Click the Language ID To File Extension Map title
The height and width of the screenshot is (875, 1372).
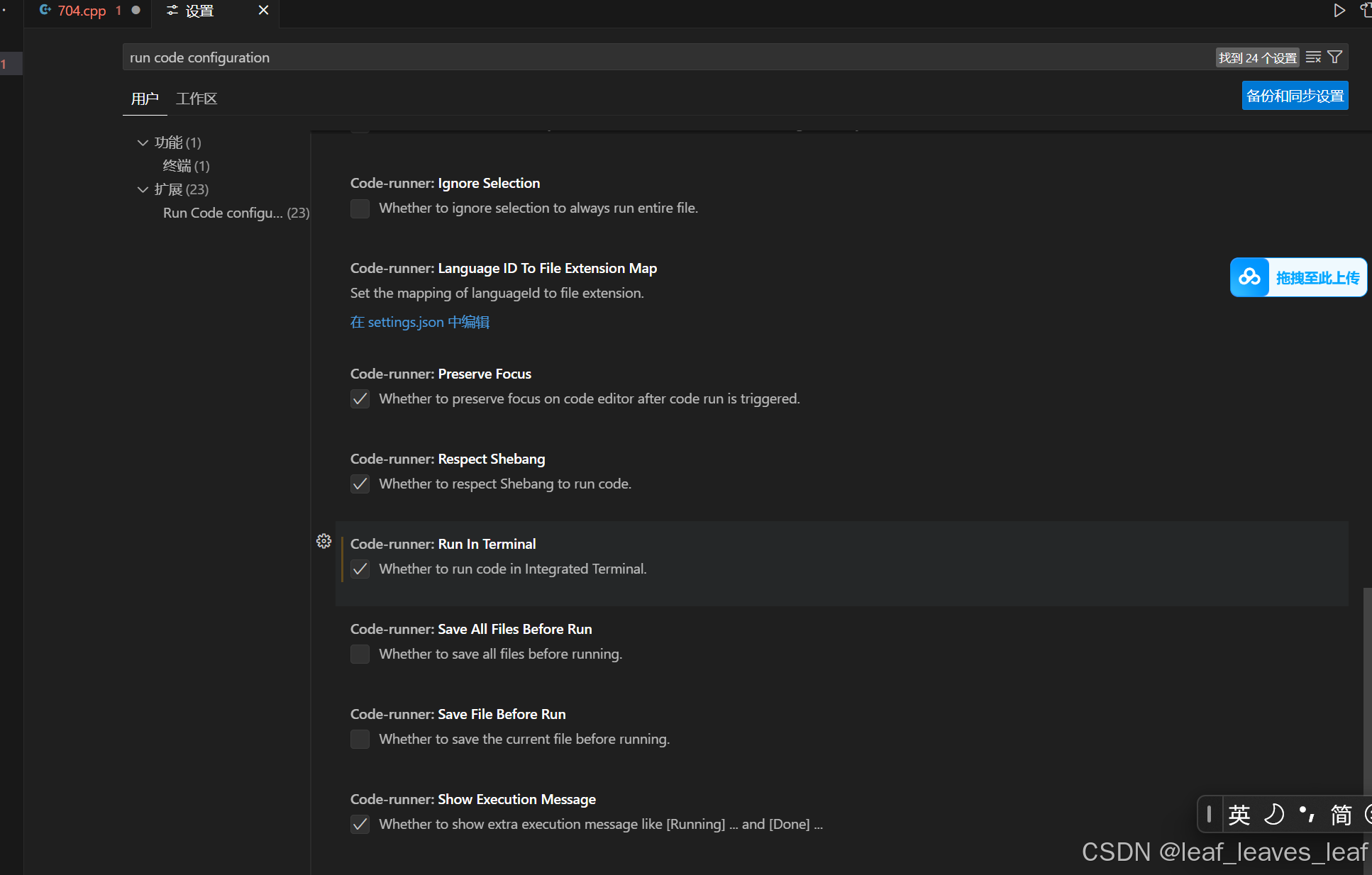click(547, 268)
